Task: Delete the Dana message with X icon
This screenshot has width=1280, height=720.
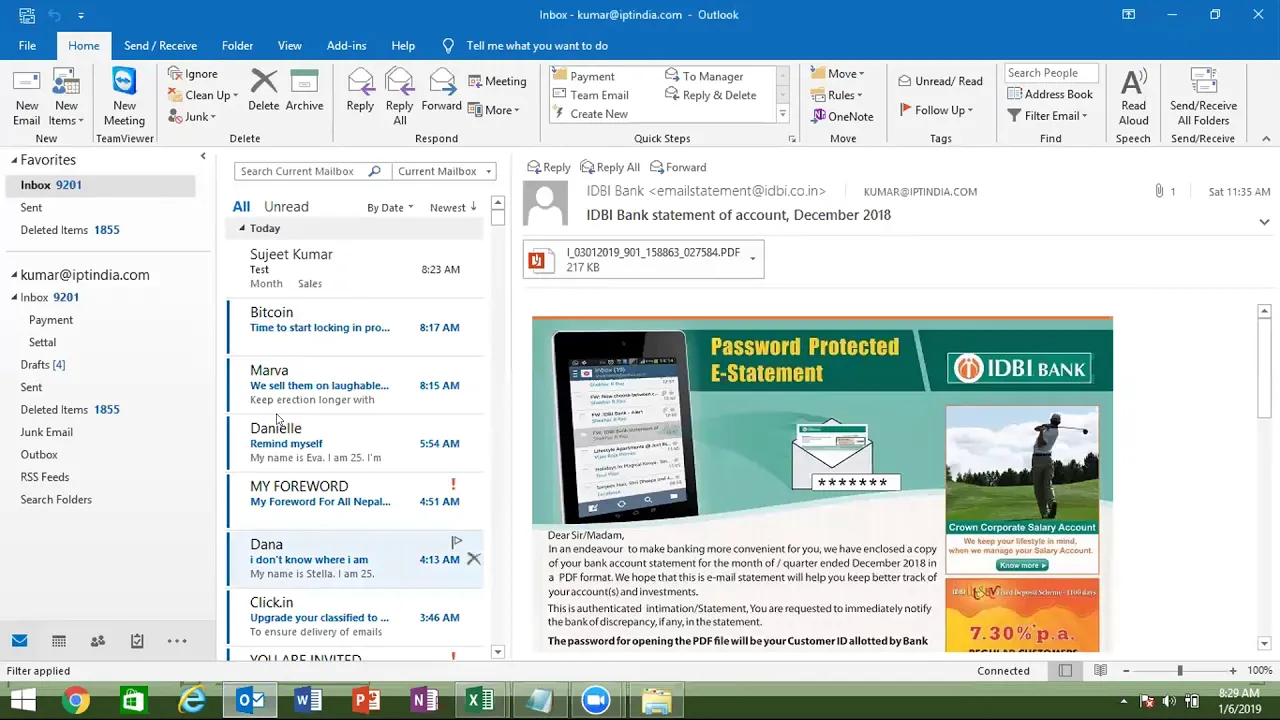Action: 474,559
